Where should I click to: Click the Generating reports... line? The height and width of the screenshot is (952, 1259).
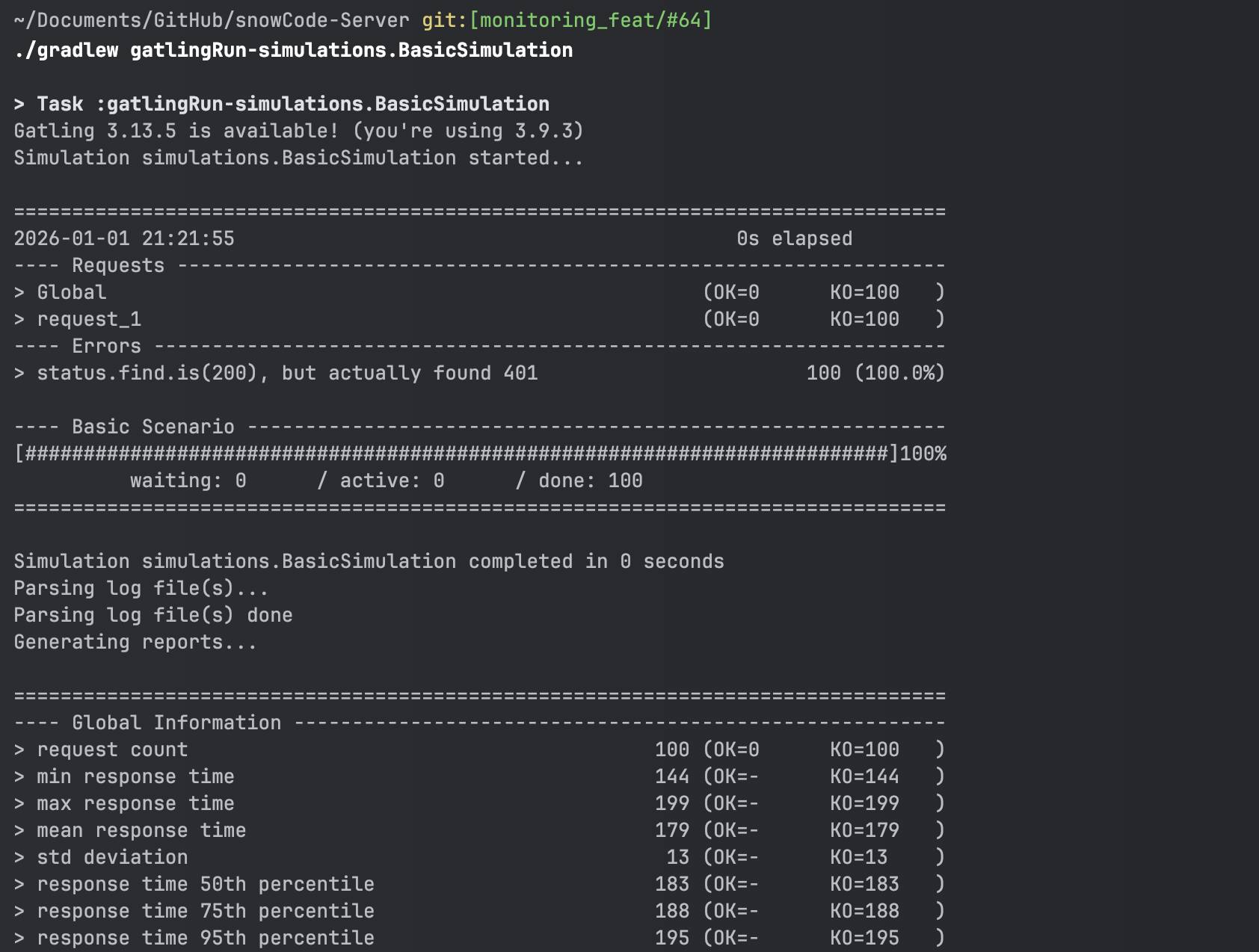(135, 642)
